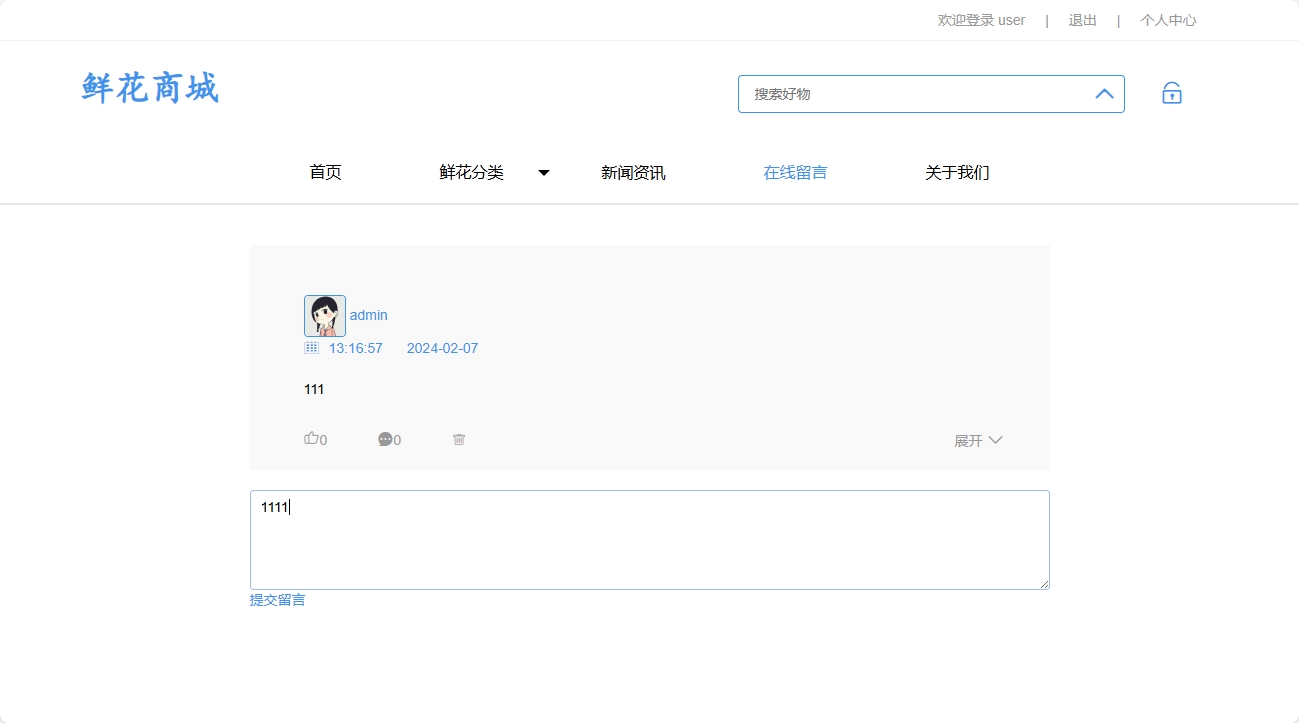Switch to the 首页 menu item
The width and height of the screenshot is (1299, 723).
(x=325, y=172)
